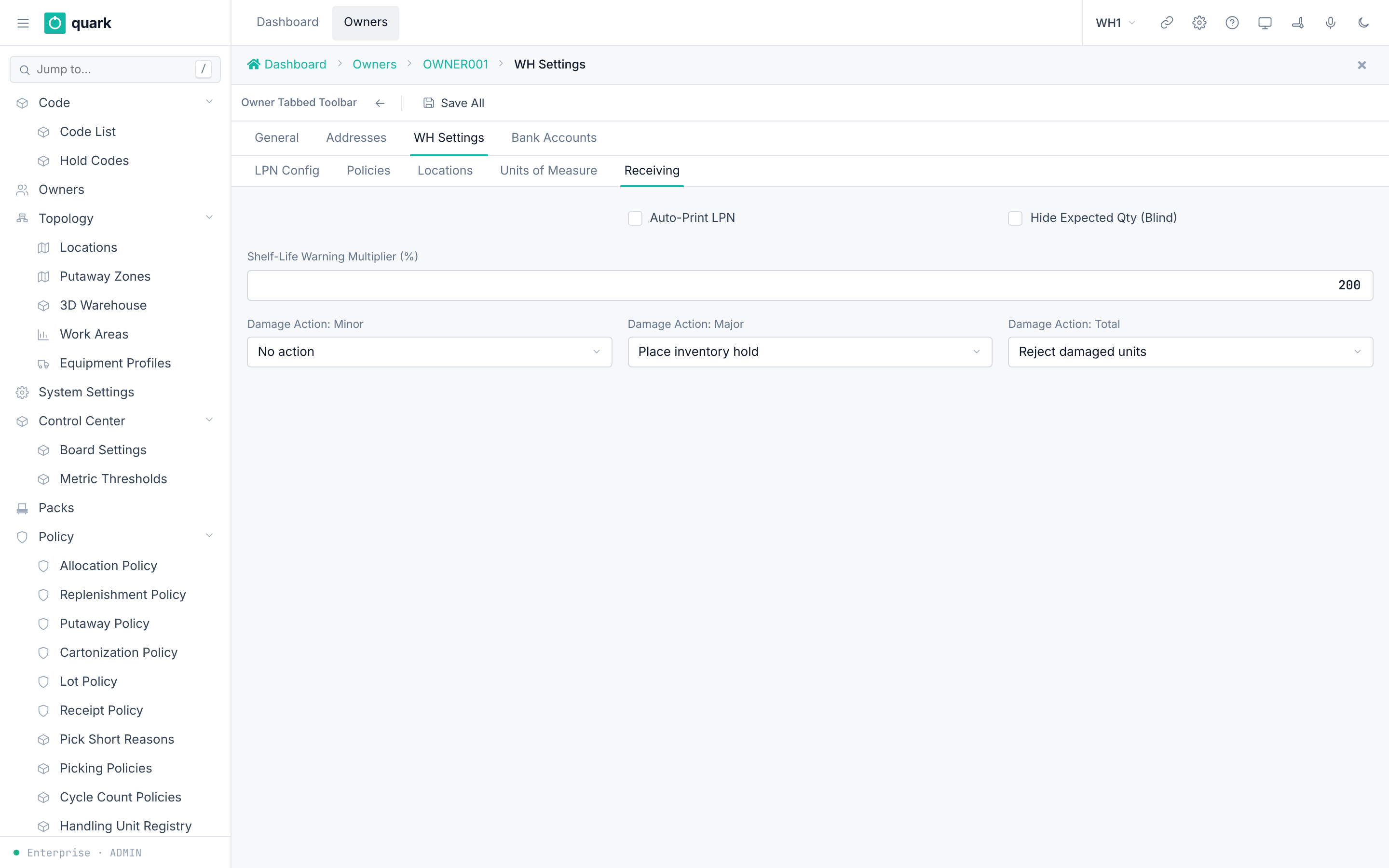This screenshot has width=1389, height=868.
Task: Open 3D Warehouse in sidebar
Action: pyautogui.click(x=103, y=305)
